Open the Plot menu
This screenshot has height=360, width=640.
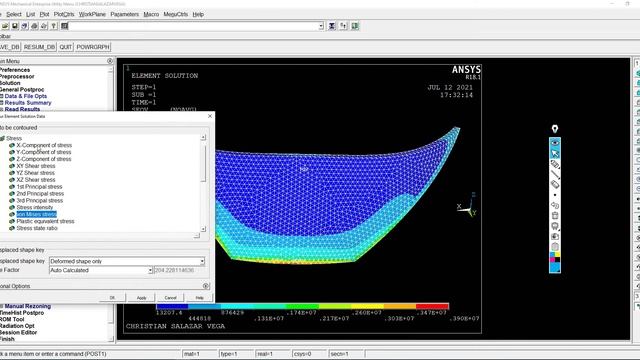44,14
